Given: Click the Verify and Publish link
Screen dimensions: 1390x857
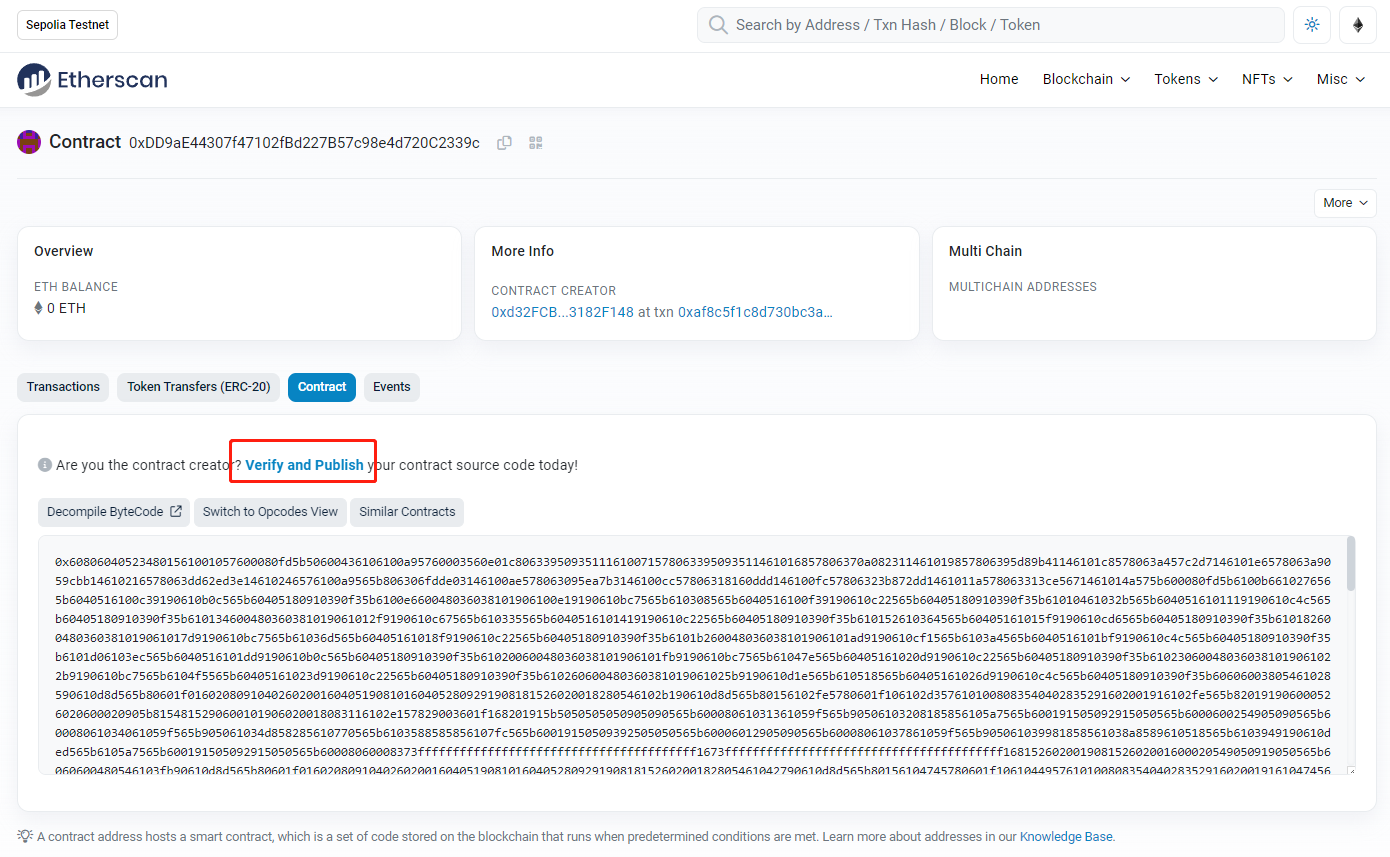Looking at the screenshot, I should pos(304,465).
